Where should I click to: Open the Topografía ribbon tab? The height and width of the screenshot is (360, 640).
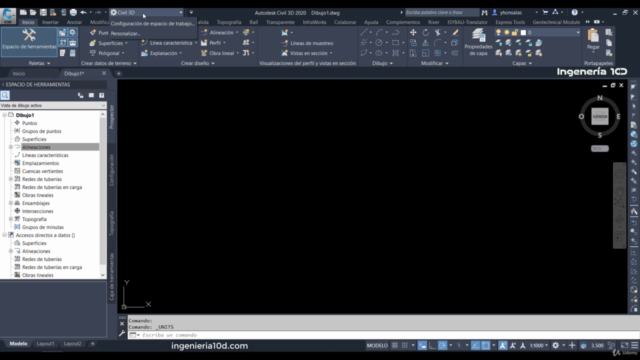(229, 22)
